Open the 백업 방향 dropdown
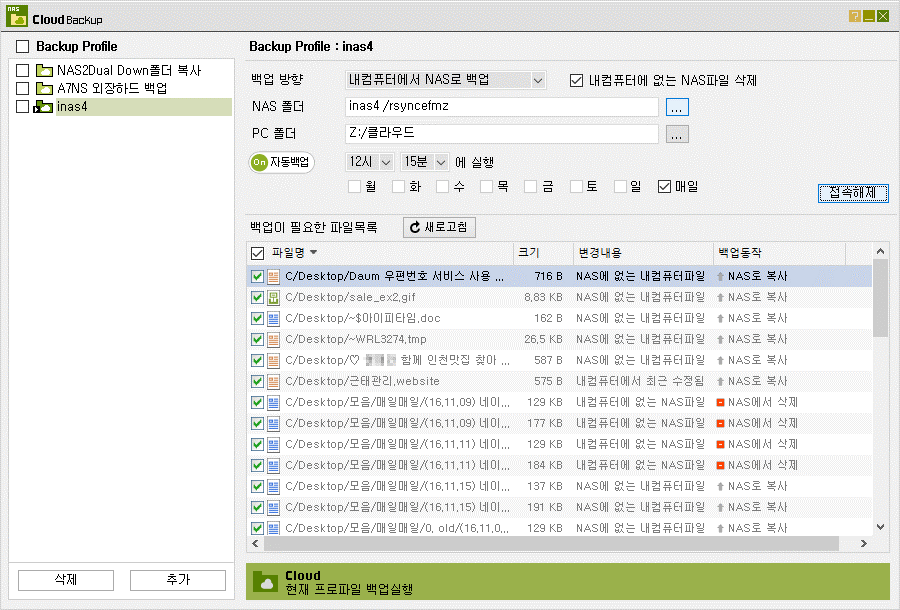Viewport: 900px width, 610px height. (x=445, y=80)
